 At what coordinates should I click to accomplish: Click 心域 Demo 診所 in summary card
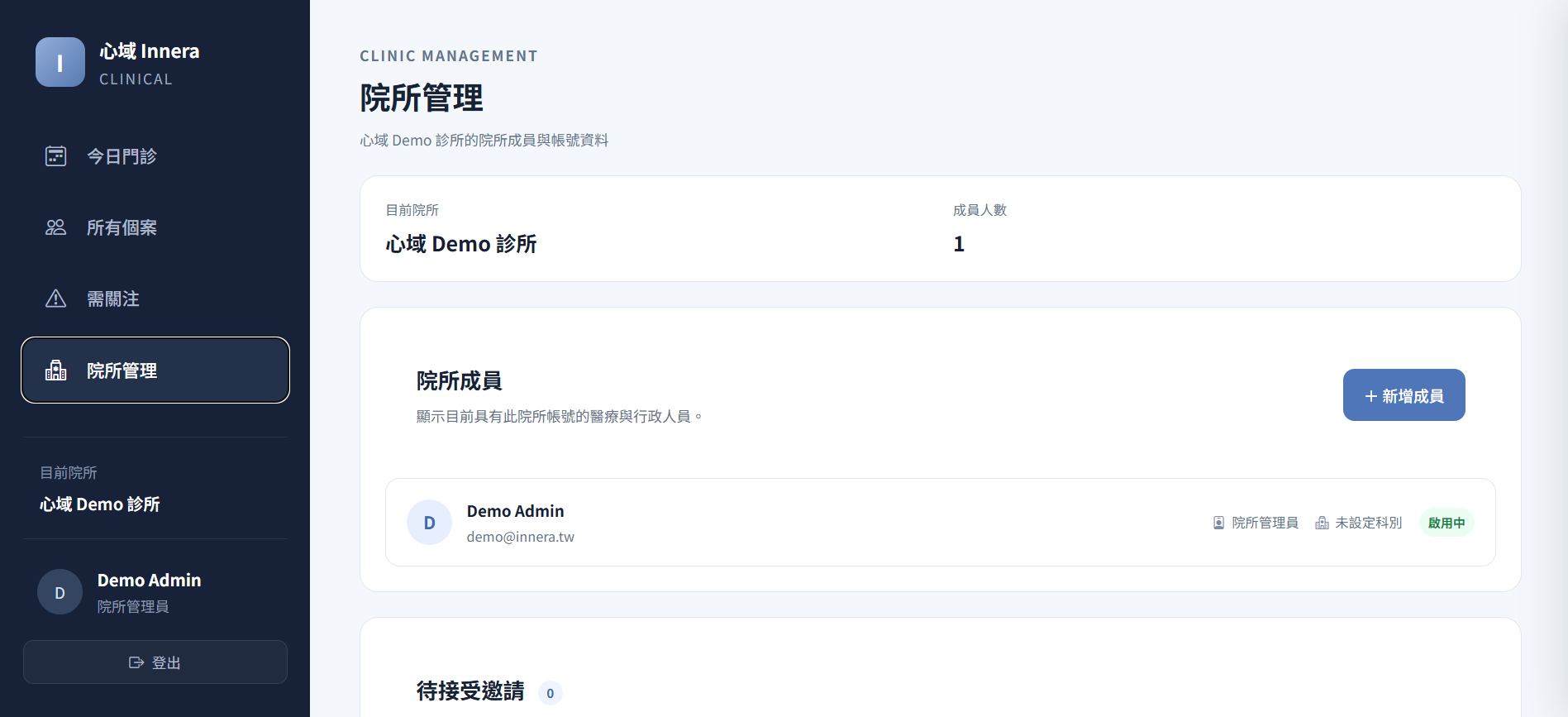coord(461,244)
